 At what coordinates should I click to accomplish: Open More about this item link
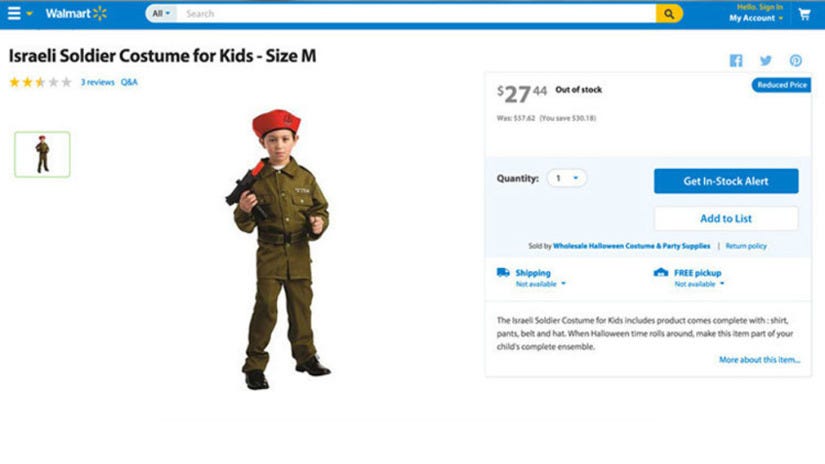pos(759,360)
